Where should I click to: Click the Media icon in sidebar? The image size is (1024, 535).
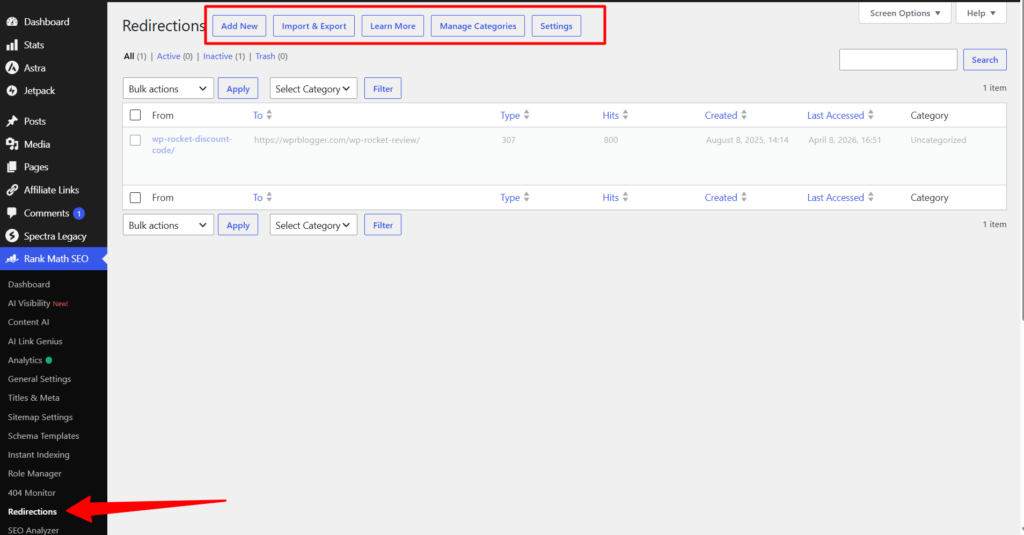pos(12,144)
